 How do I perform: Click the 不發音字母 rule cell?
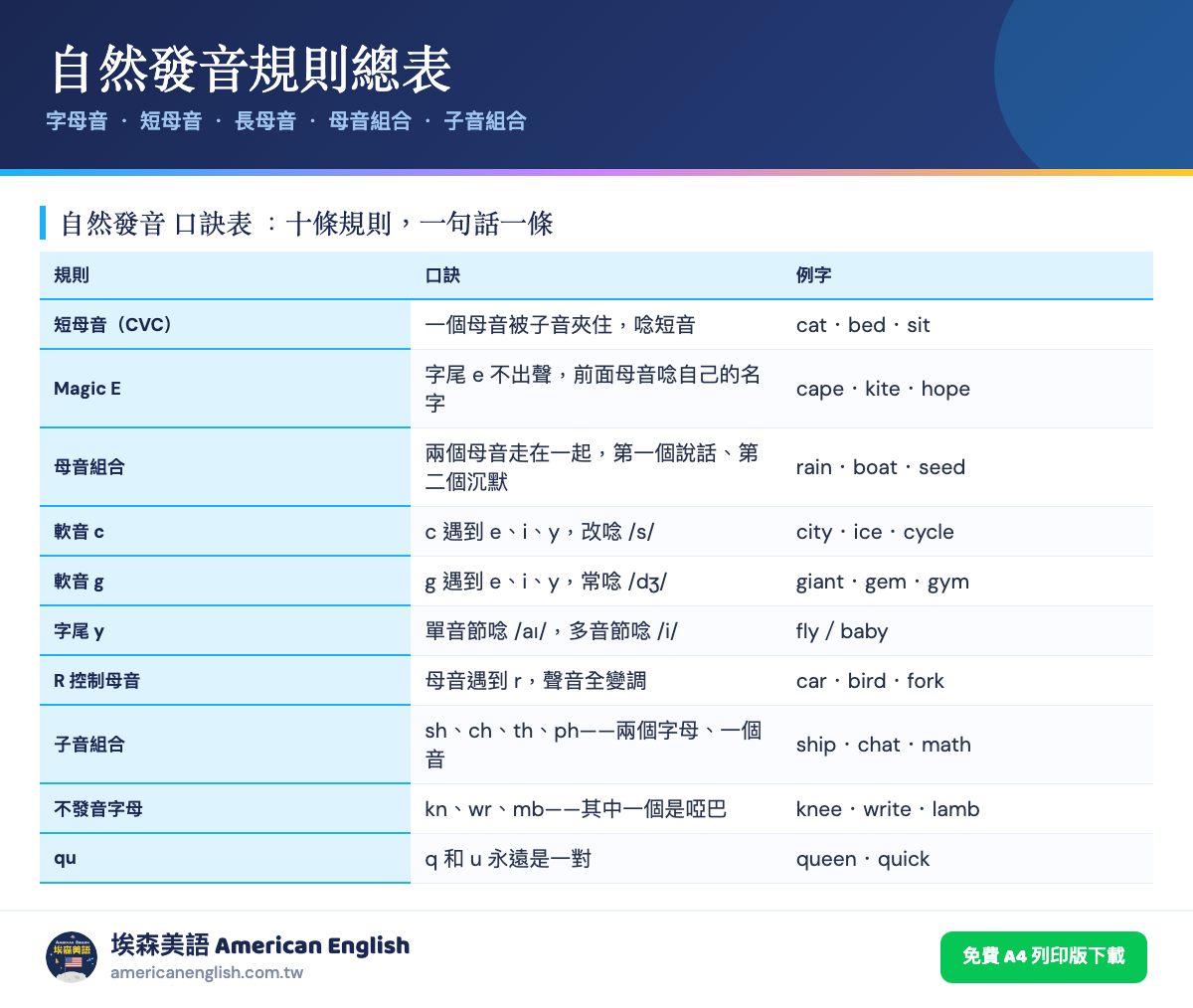[225, 809]
